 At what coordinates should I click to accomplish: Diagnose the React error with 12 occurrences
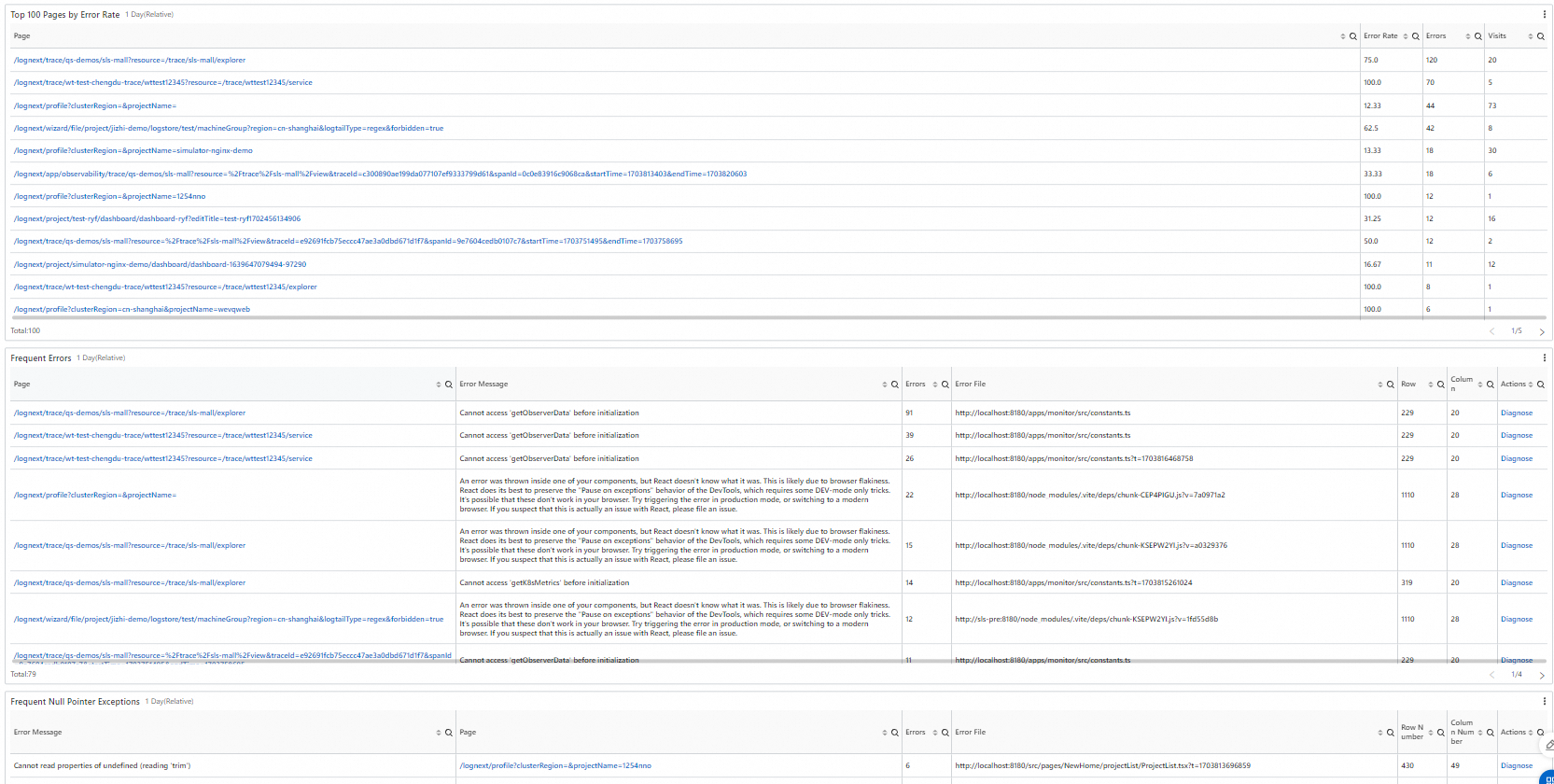pyautogui.click(x=1517, y=619)
